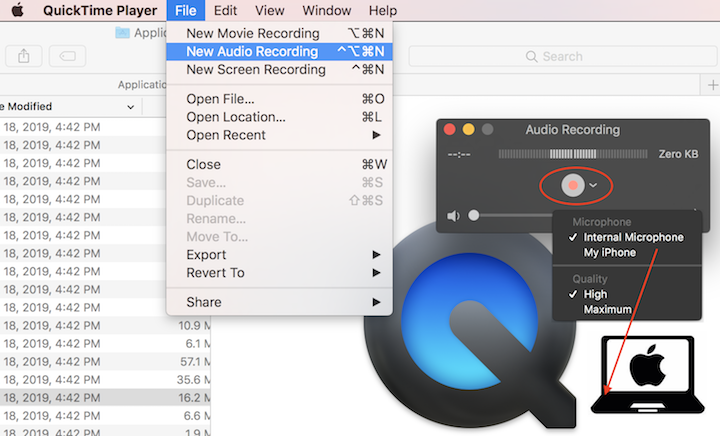Image resolution: width=720 pixels, height=436 pixels.
Task: Open the Apple menu
Action: point(17,10)
